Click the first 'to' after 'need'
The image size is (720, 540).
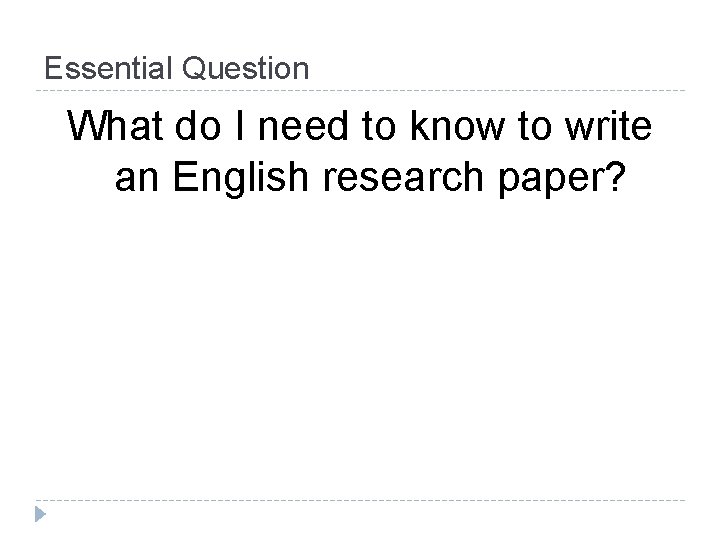379,126
